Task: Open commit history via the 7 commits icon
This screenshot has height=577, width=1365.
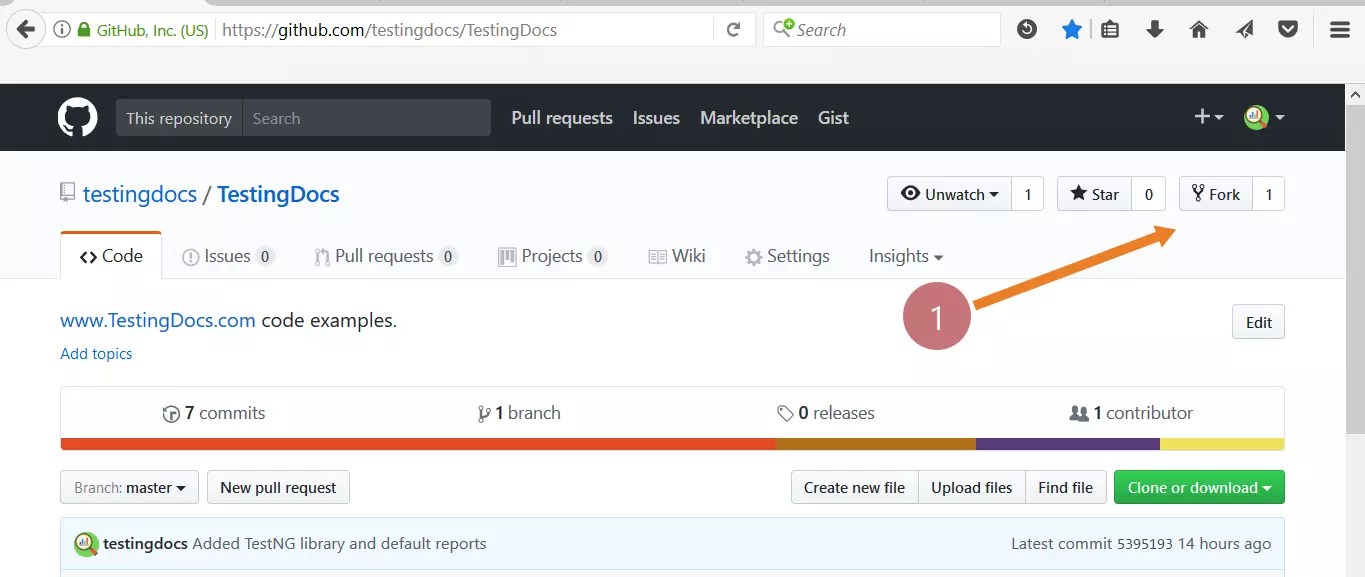Action: tap(171, 412)
